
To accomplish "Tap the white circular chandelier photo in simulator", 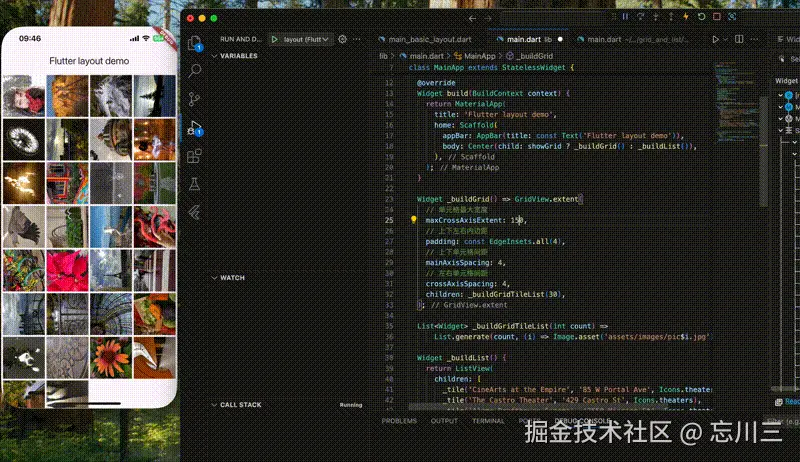I will 23,140.
